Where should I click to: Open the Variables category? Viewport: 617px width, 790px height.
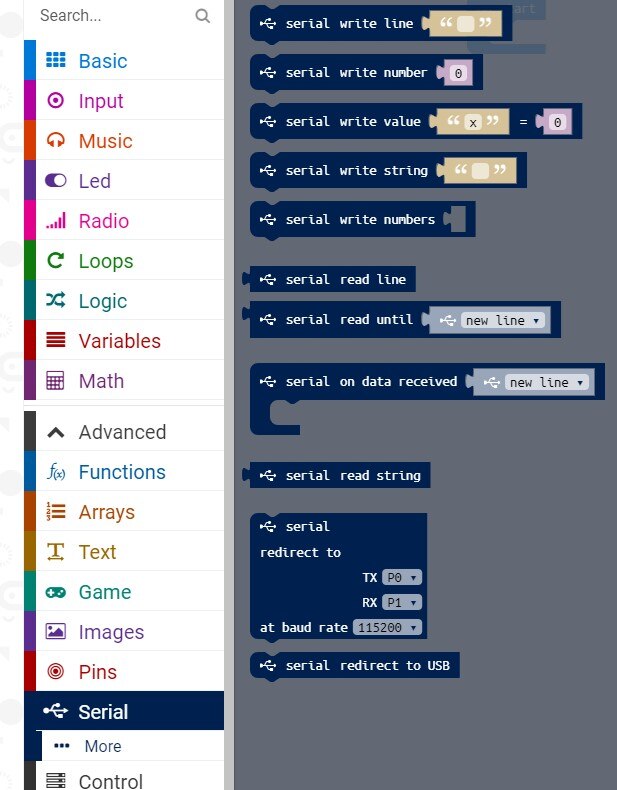(119, 341)
